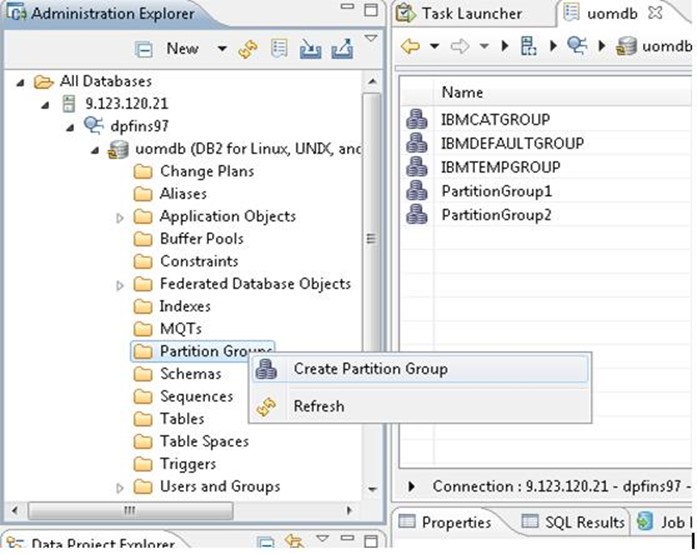Expand the Federated Database Objects node
This screenshot has width=697, height=554.
tap(121, 285)
